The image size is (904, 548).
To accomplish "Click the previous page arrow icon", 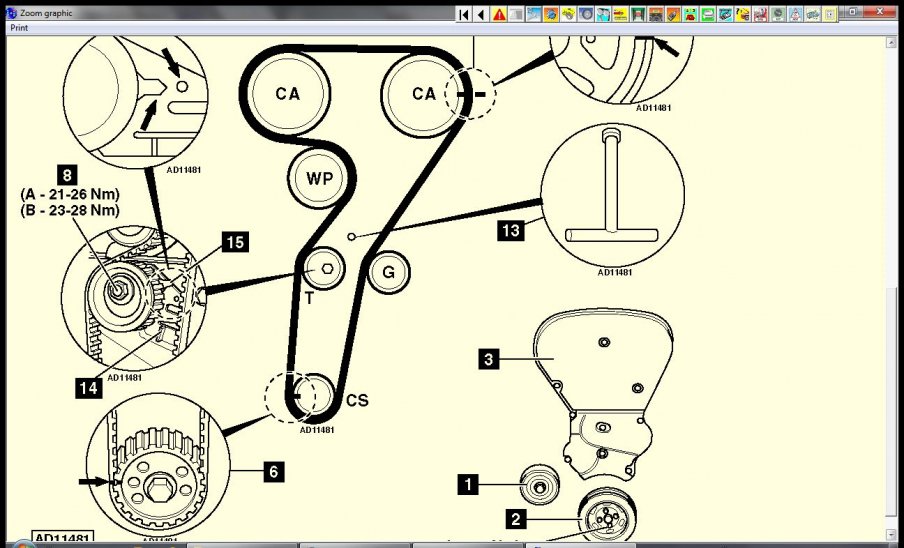I will point(481,14).
